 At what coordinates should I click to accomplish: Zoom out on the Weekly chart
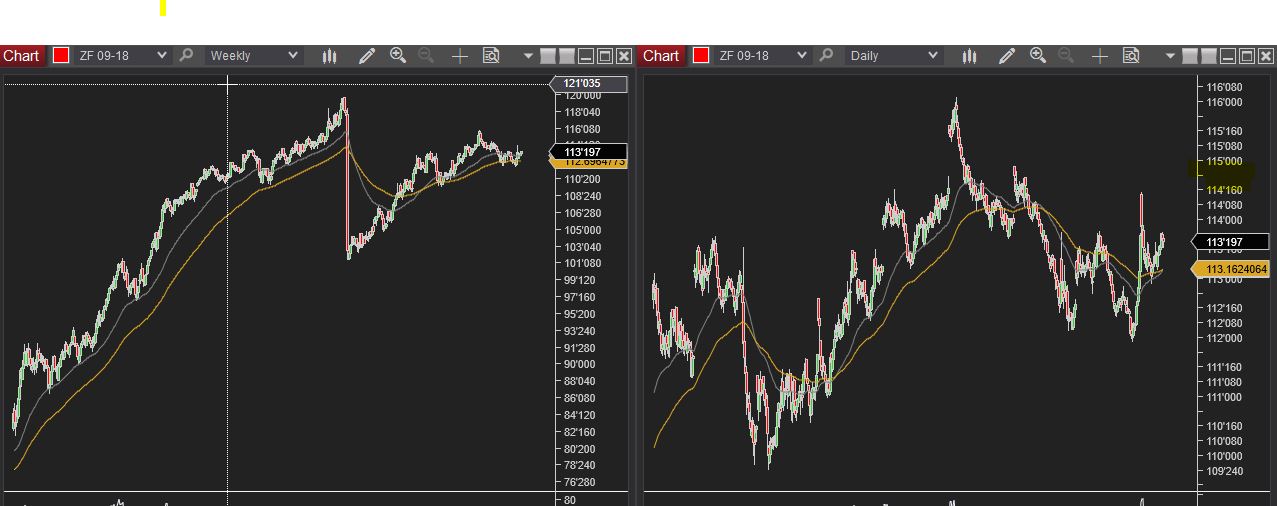coord(426,56)
